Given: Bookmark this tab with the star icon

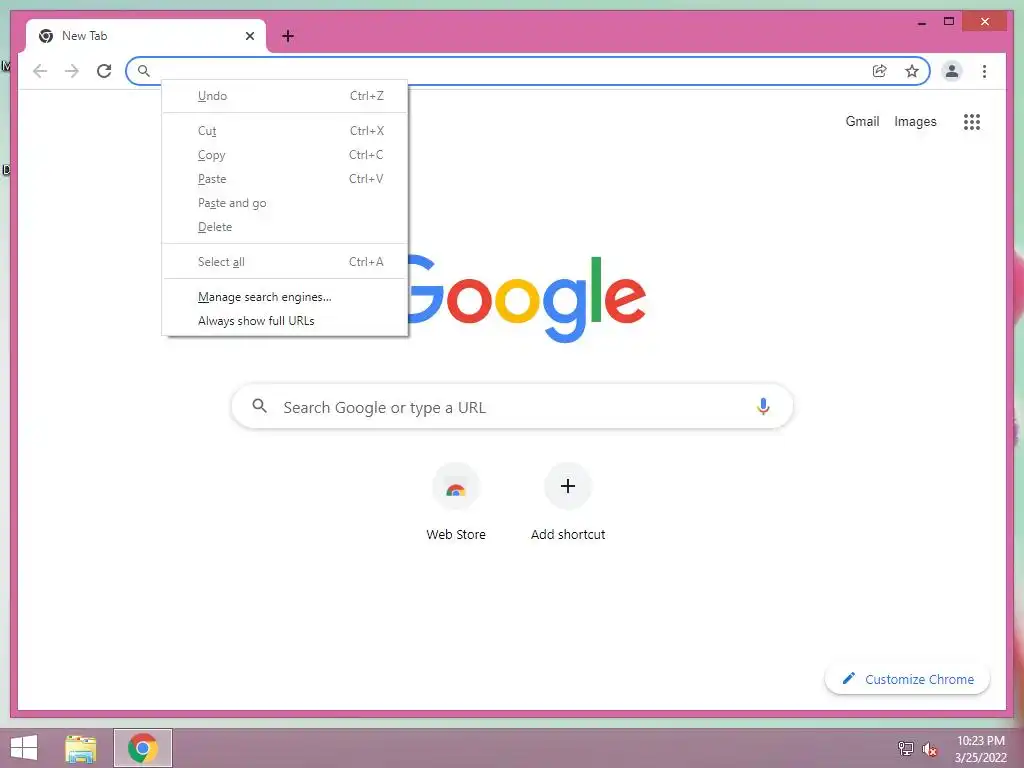Looking at the screenshot, I should pos(912,71).
